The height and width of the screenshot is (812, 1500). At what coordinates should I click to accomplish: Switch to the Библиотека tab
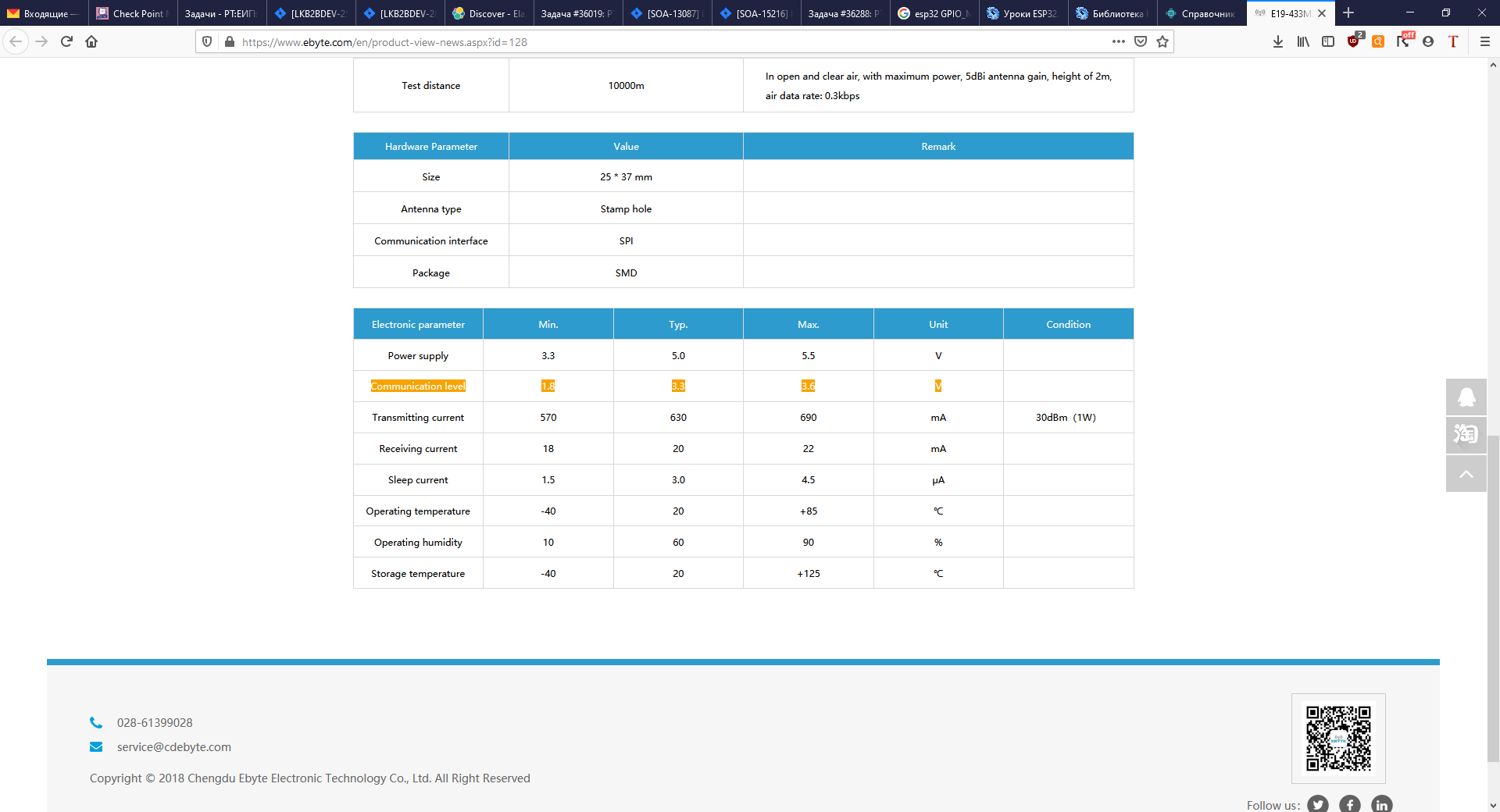point(1112,13)
